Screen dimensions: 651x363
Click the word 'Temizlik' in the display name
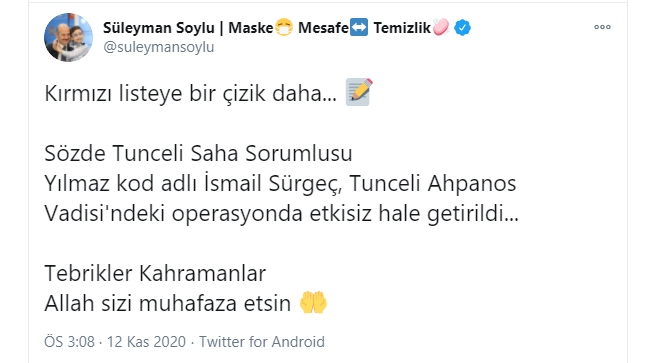(x=402, y=28)
